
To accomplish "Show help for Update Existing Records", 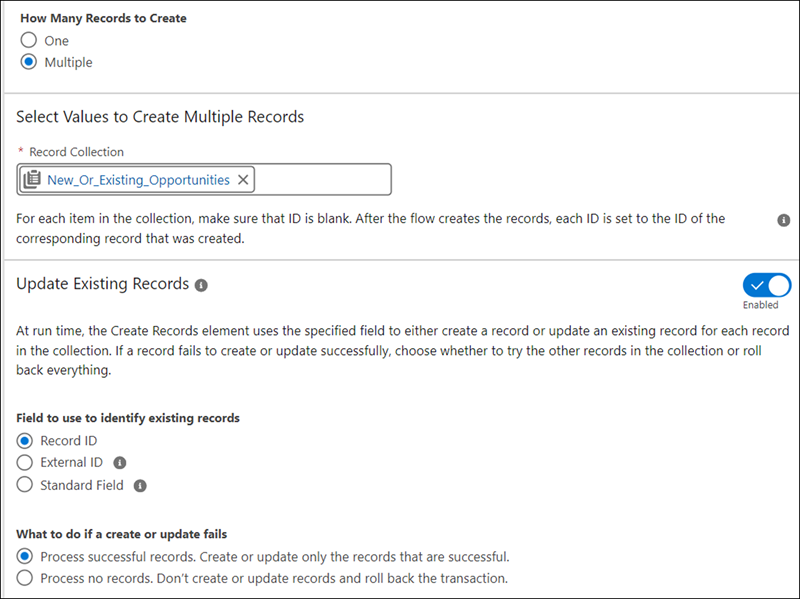I will (x=201, y=285).
